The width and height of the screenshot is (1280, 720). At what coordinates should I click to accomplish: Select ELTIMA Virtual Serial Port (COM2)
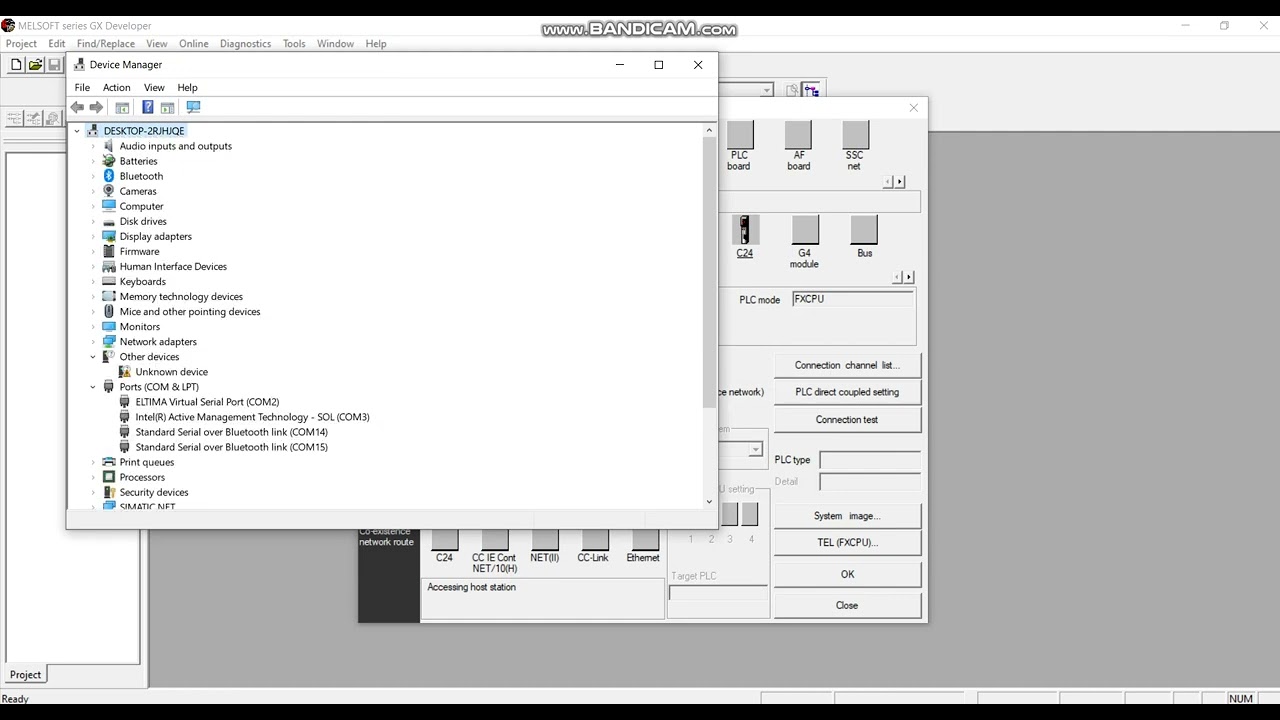207,402
